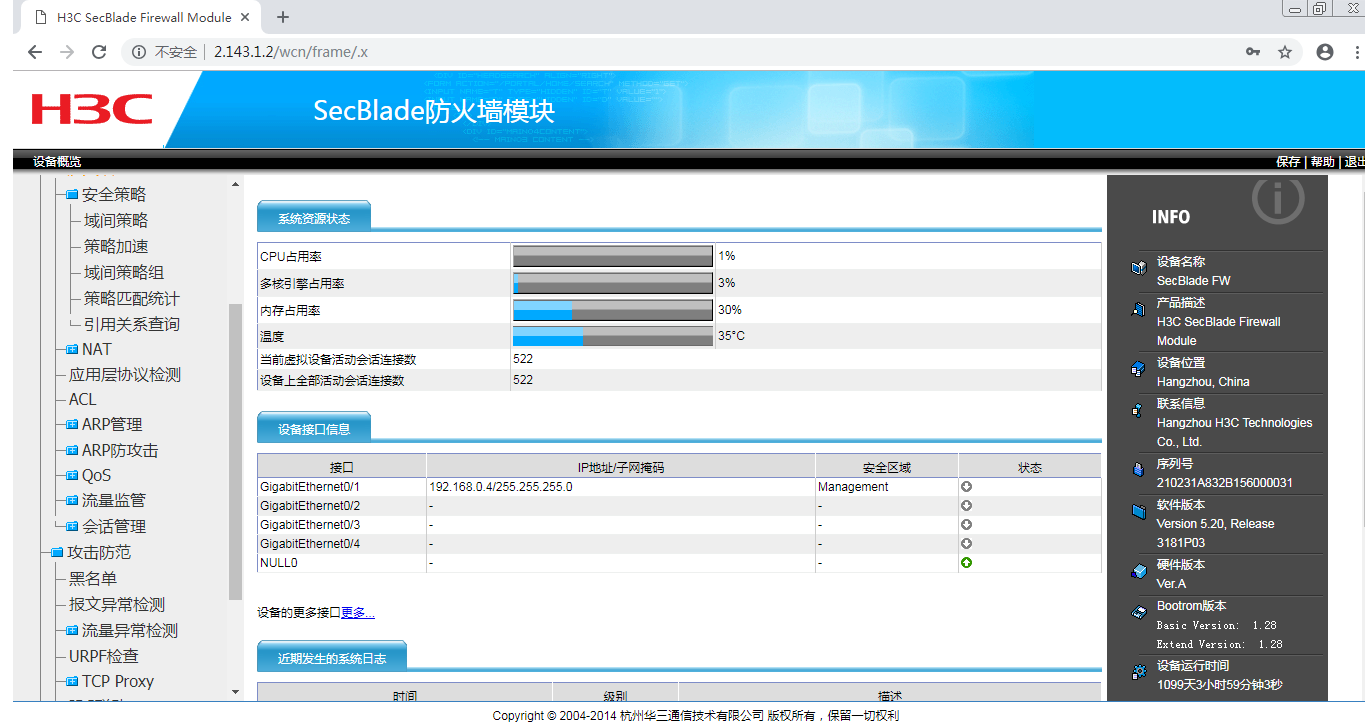Open 策略加速 in the navigation tree
The height and width of the screenshot is (728, 1365).
tap(116, 246)
